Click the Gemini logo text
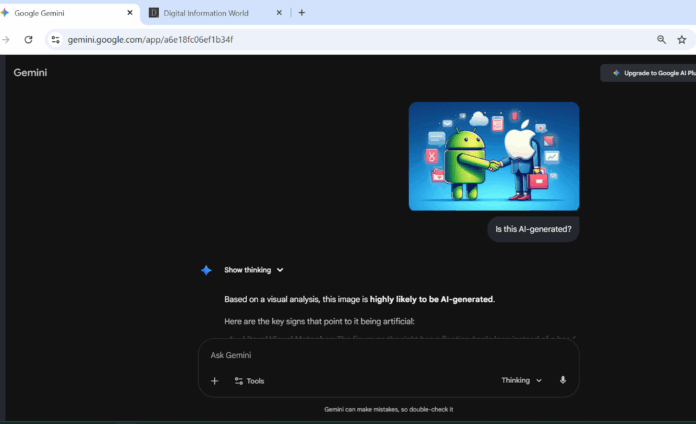This screenshot has height=424, width=696. [x=30, y=72]
